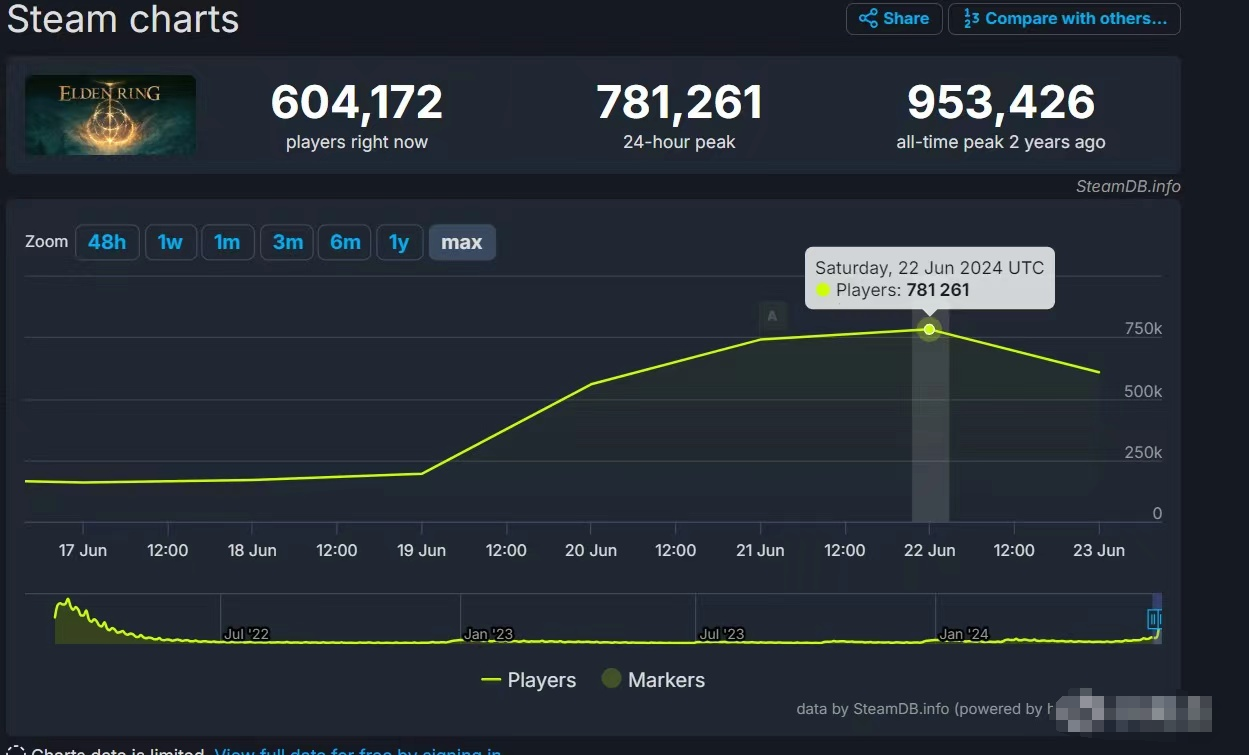Change zoom range to 1y
1249x755 pixels.
[x=399, y=242]
